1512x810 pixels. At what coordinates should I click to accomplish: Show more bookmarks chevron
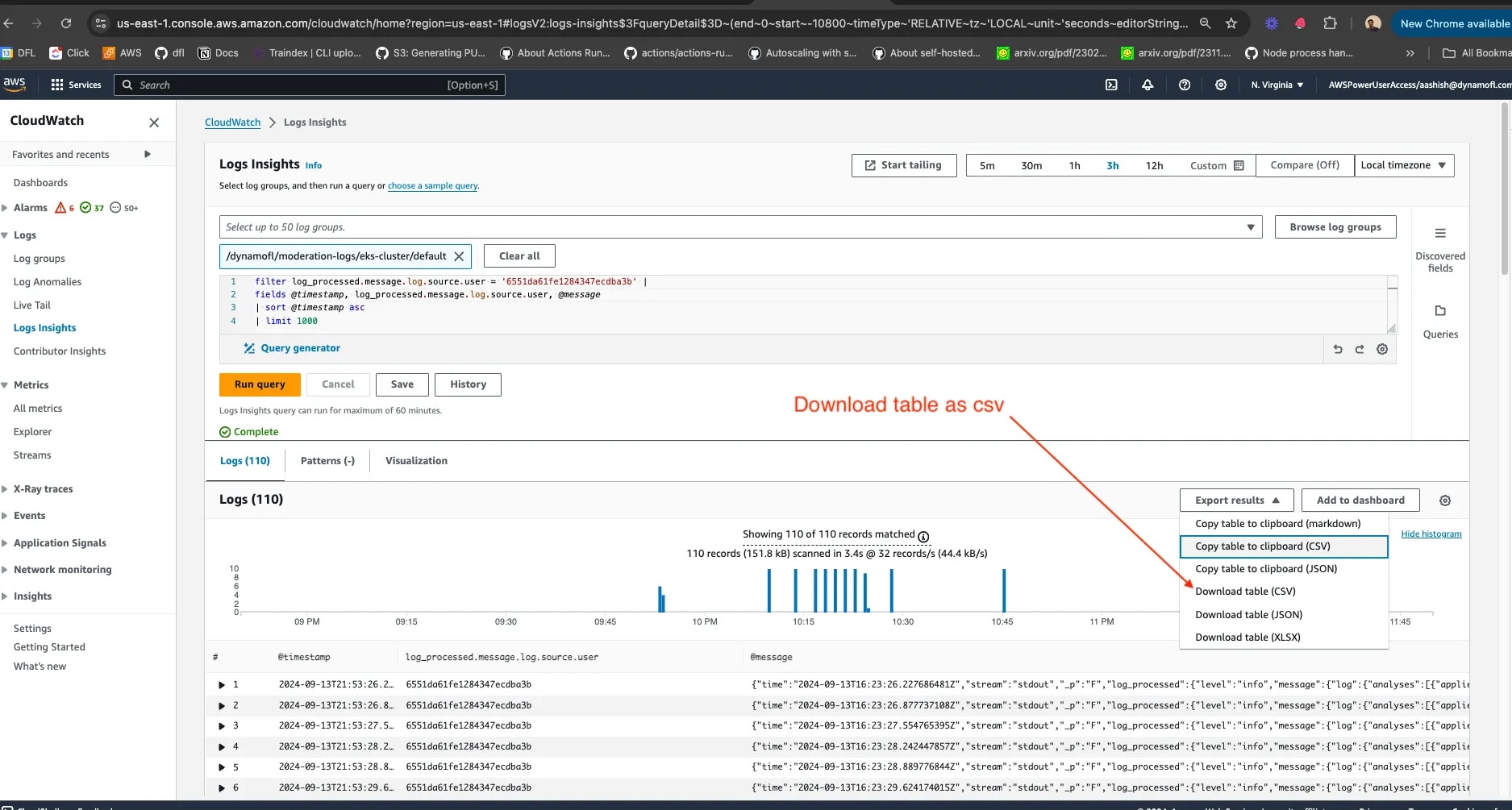[1410, 53]
